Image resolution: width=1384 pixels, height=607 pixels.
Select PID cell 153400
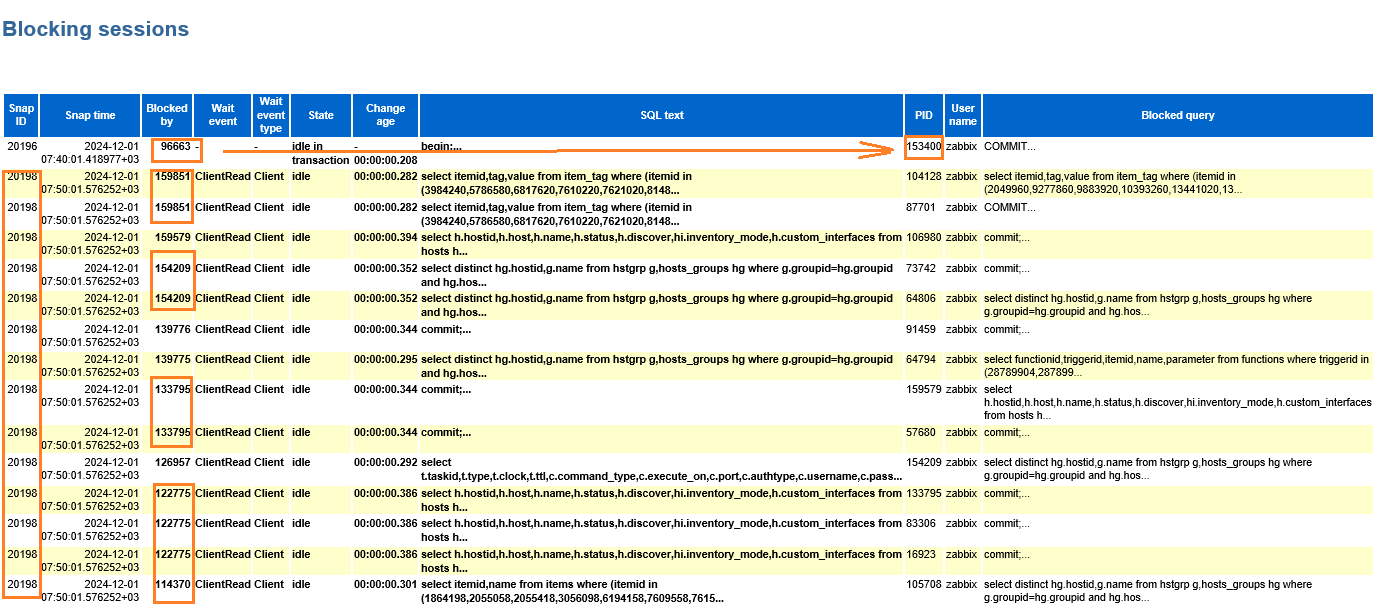point(924,147)
